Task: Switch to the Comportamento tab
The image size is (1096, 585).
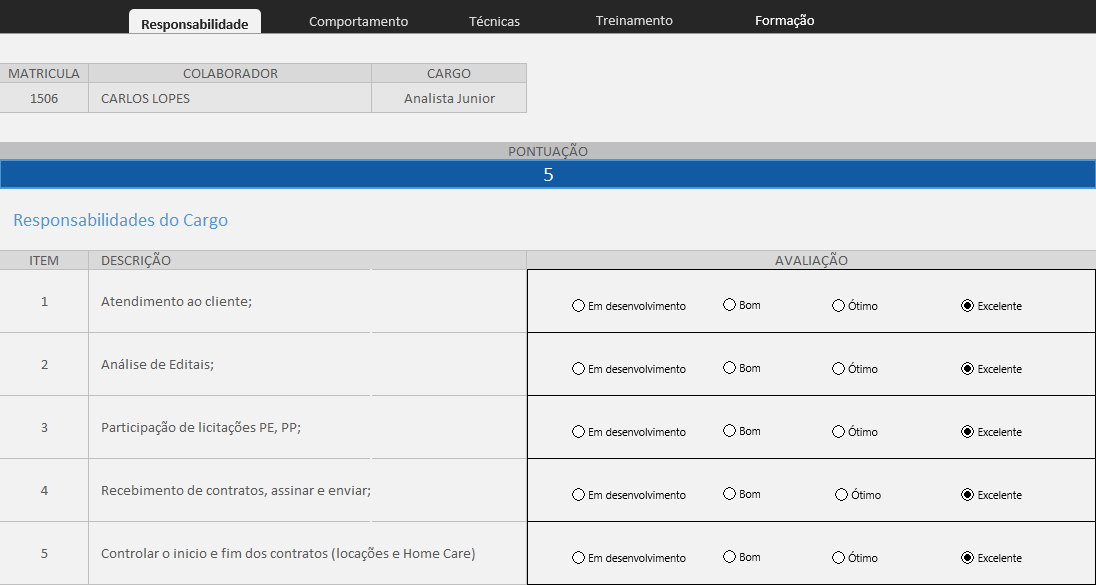Action: [x=358, y=21]
